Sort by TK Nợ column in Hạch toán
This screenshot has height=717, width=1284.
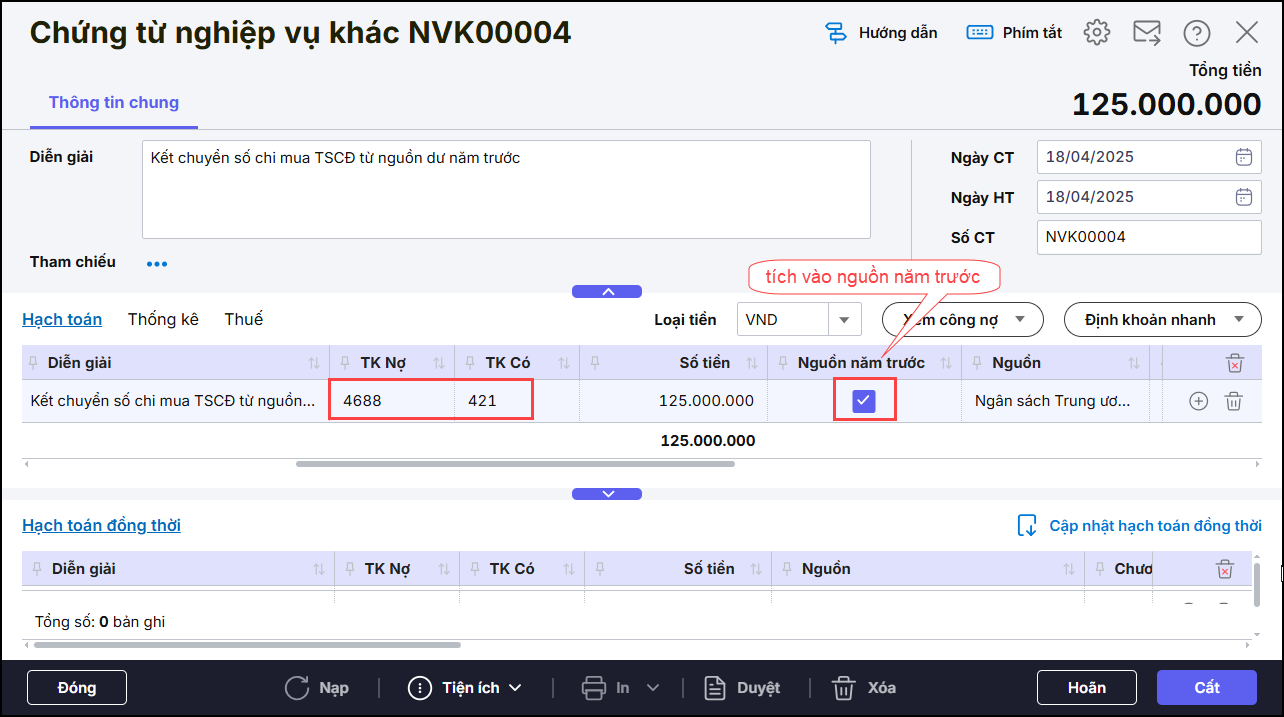pyautogui.click(x=441, y=363)
